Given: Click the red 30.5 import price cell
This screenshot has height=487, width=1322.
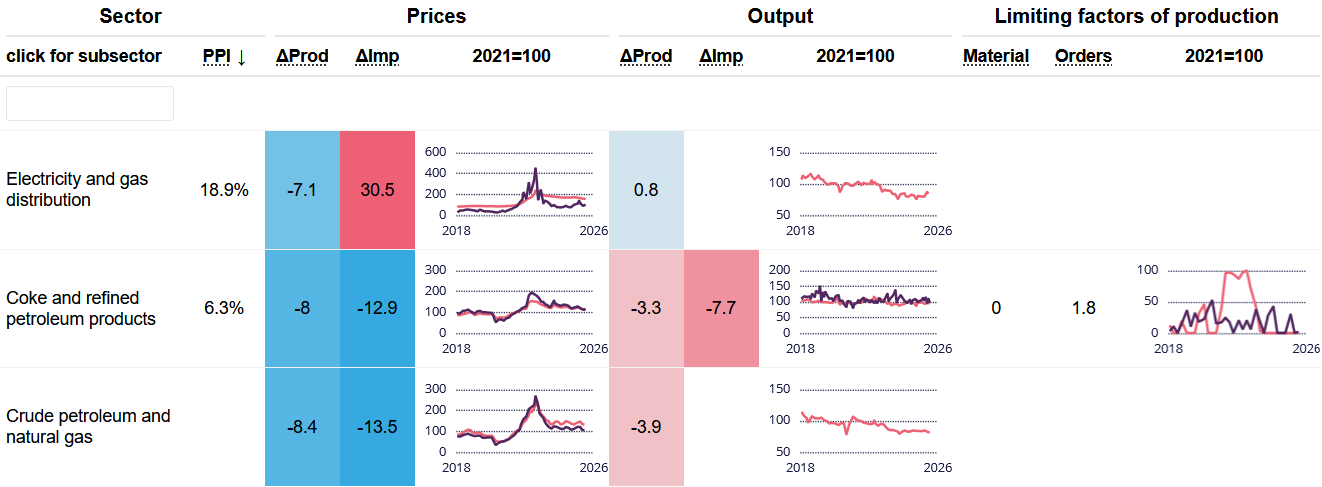Looking at the screenshot, I should click(x=377, y=190).
